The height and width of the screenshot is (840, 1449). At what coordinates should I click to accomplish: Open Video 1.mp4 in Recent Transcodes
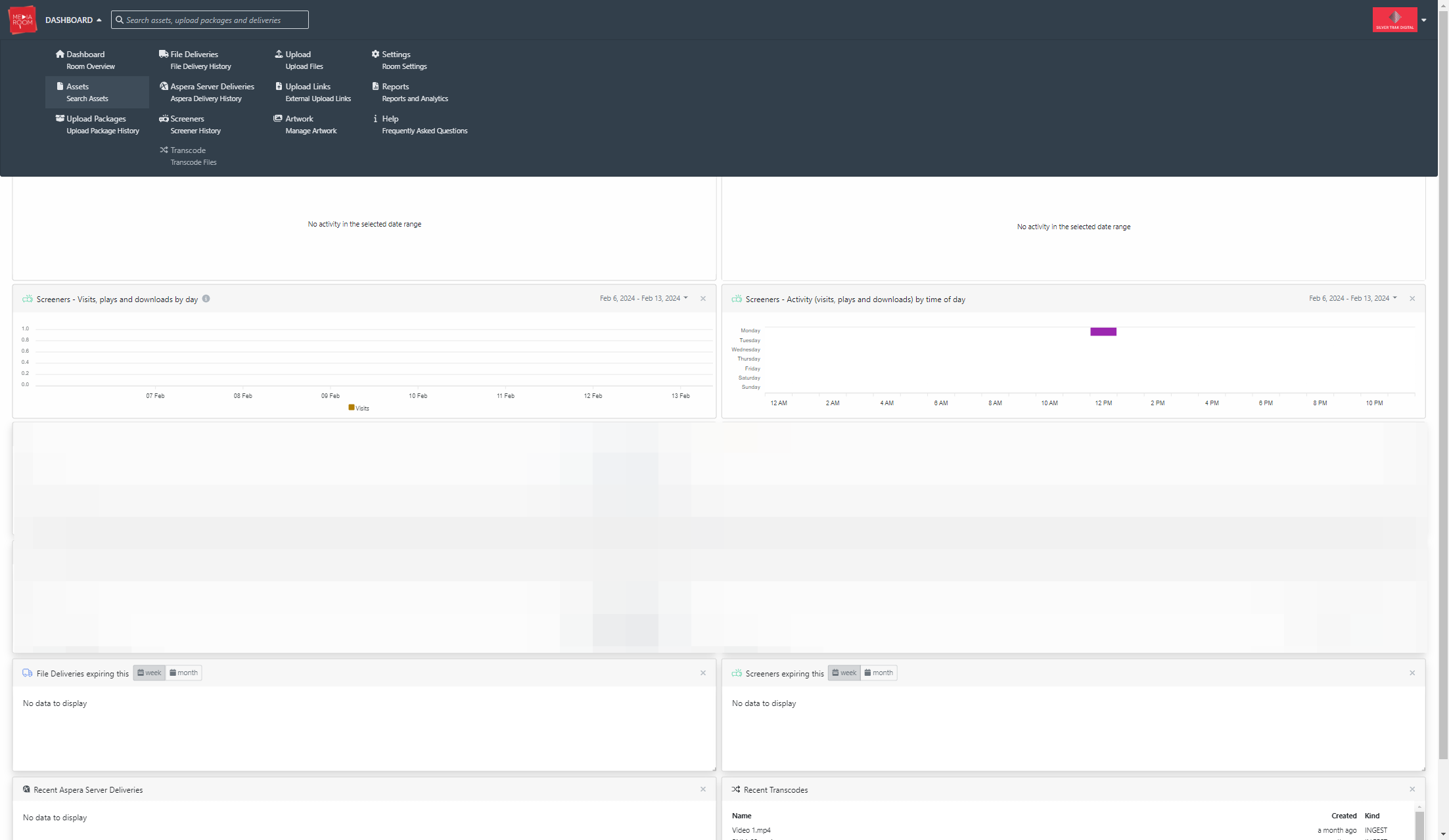751,830
